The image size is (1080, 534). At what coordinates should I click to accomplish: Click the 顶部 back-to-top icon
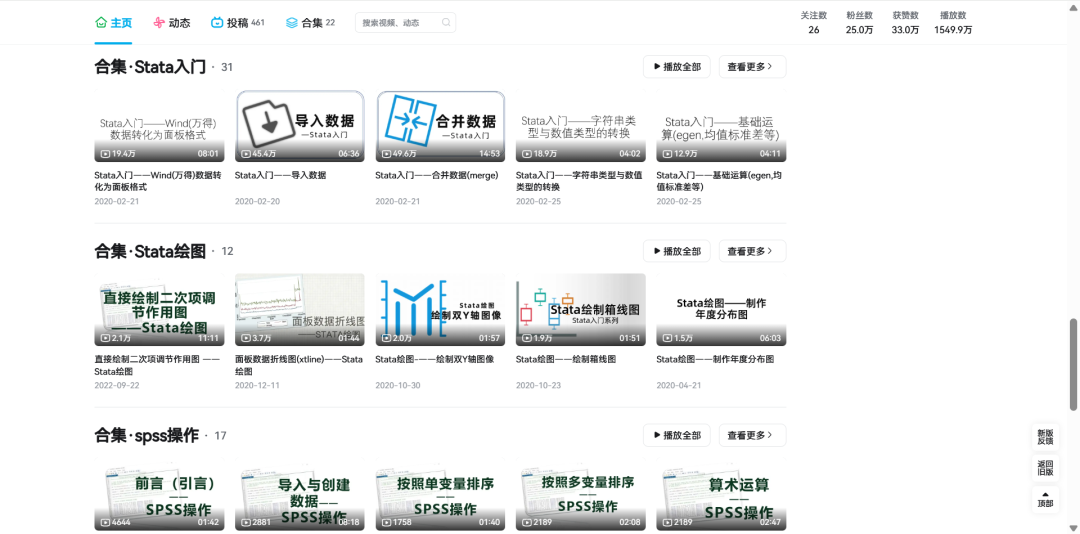1045,499
